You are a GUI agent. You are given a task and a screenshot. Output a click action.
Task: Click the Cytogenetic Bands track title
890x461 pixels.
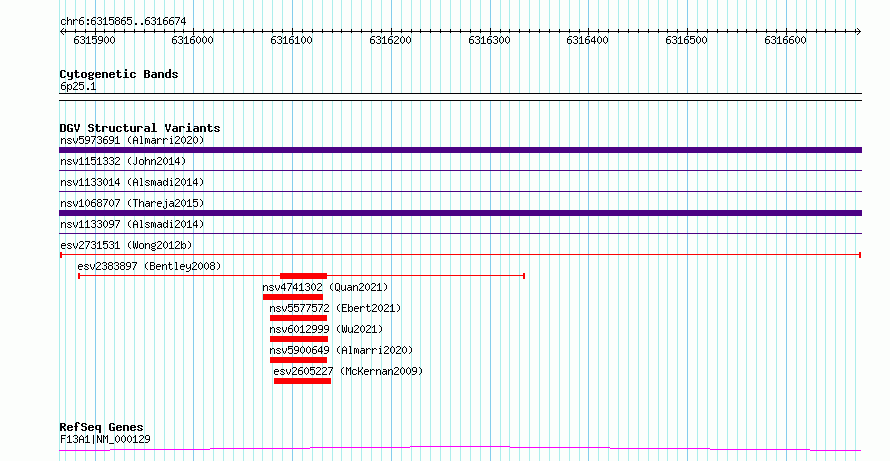pyautogui.click(x=119, y=74)
